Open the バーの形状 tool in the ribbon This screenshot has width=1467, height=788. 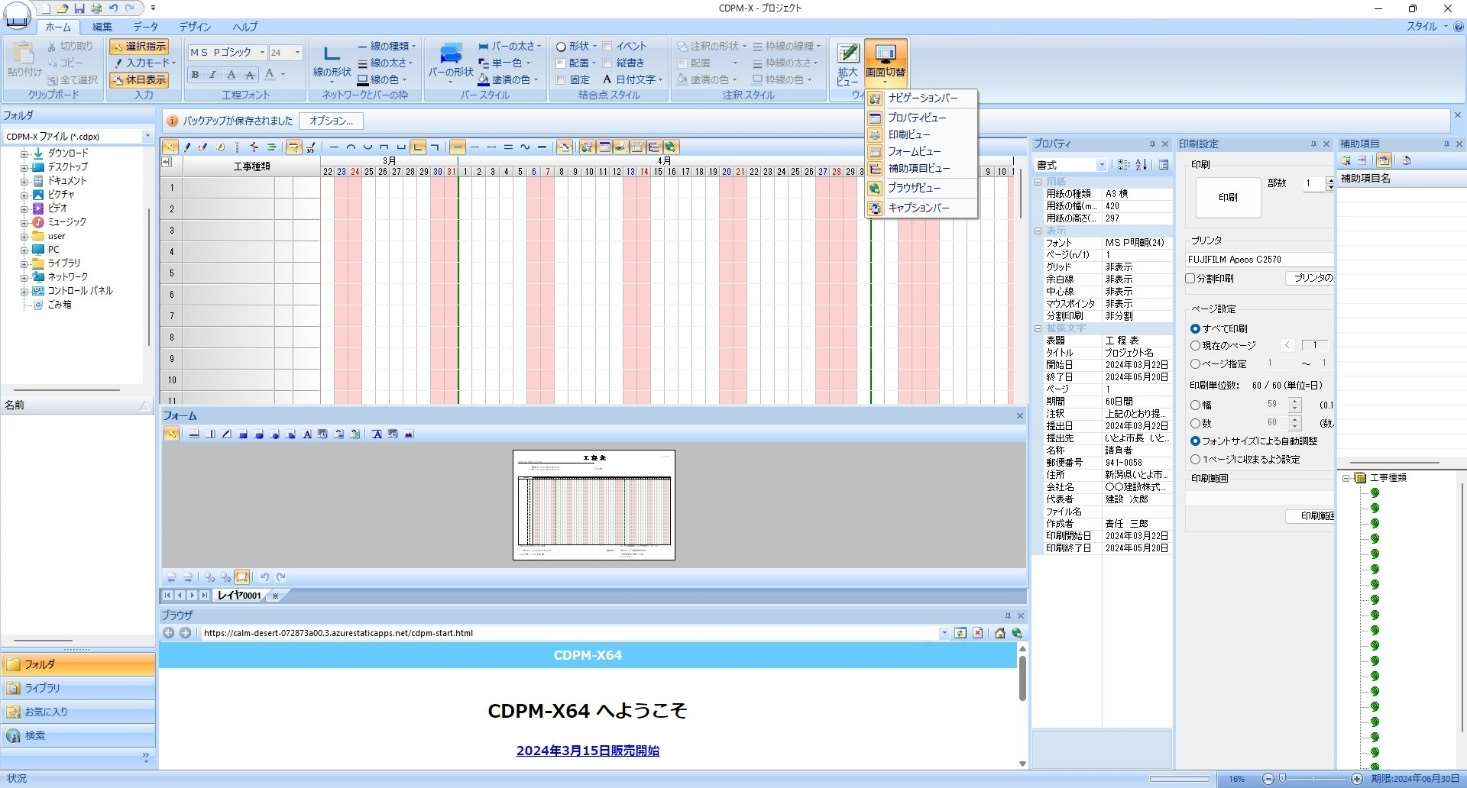click(x=451, y=63)
